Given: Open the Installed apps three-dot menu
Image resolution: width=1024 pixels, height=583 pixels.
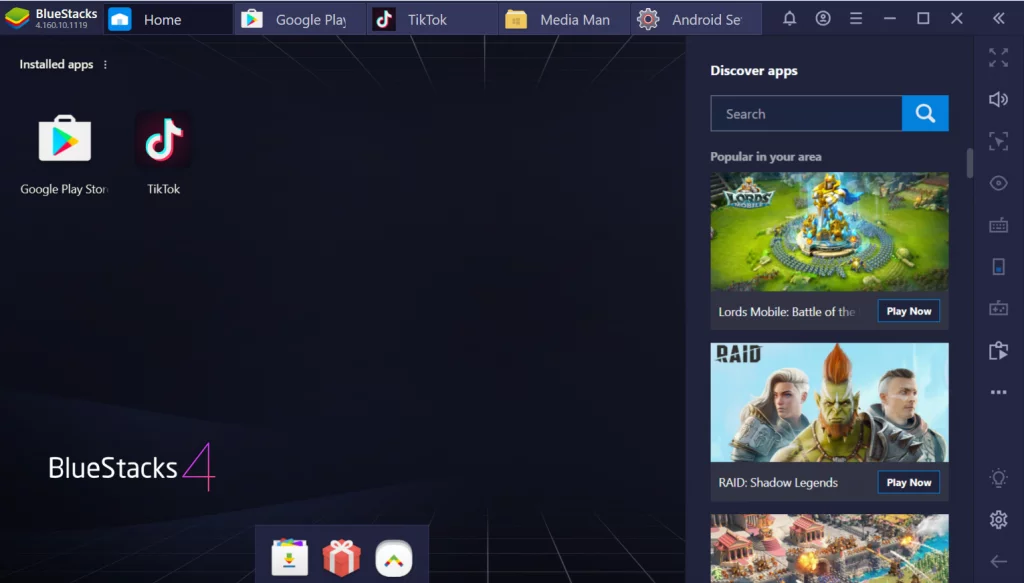Looking at the screenshot, I should [x=105, y=65].
